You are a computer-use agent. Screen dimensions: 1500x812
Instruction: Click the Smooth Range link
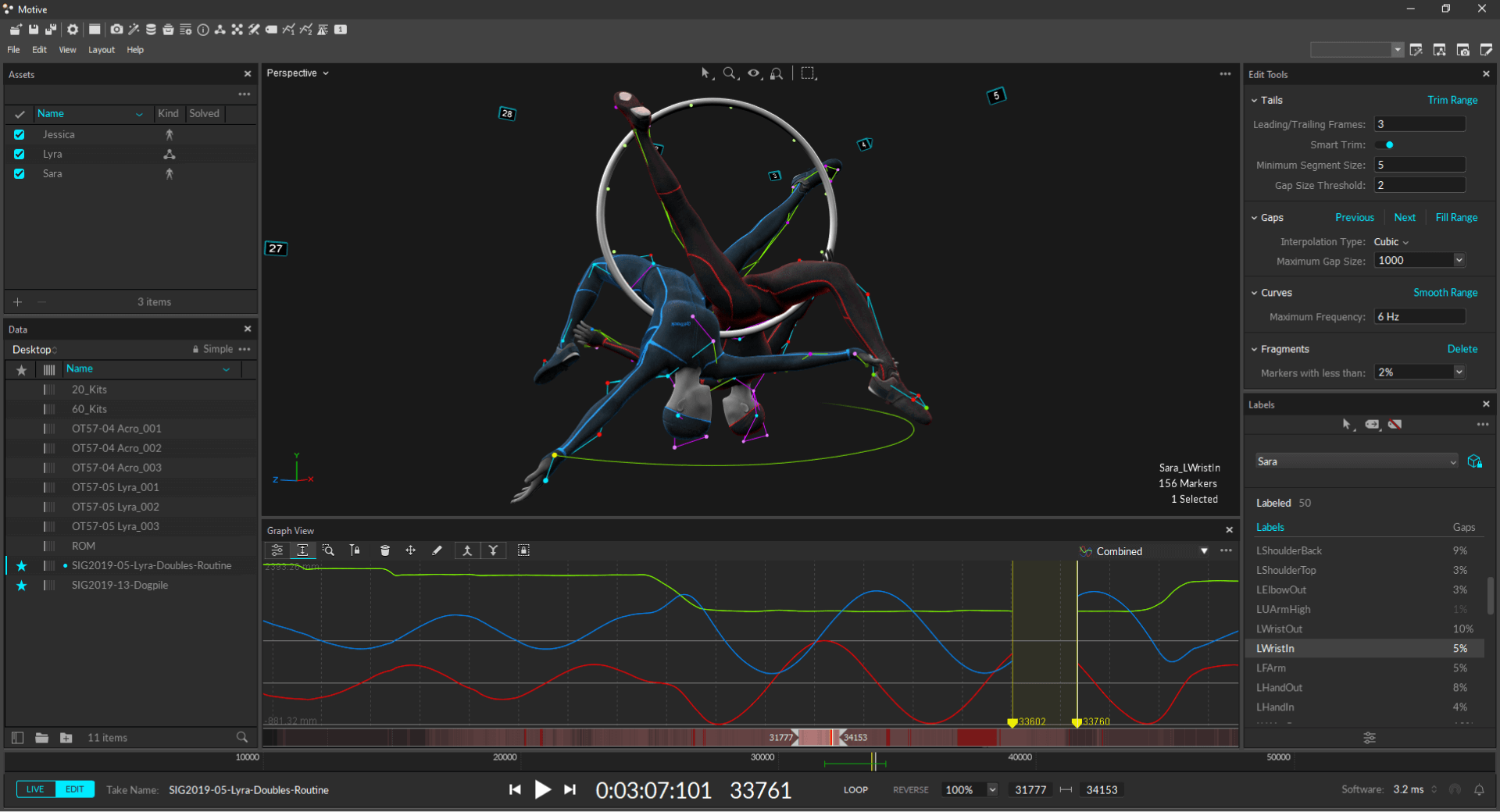coord(1445,293)
